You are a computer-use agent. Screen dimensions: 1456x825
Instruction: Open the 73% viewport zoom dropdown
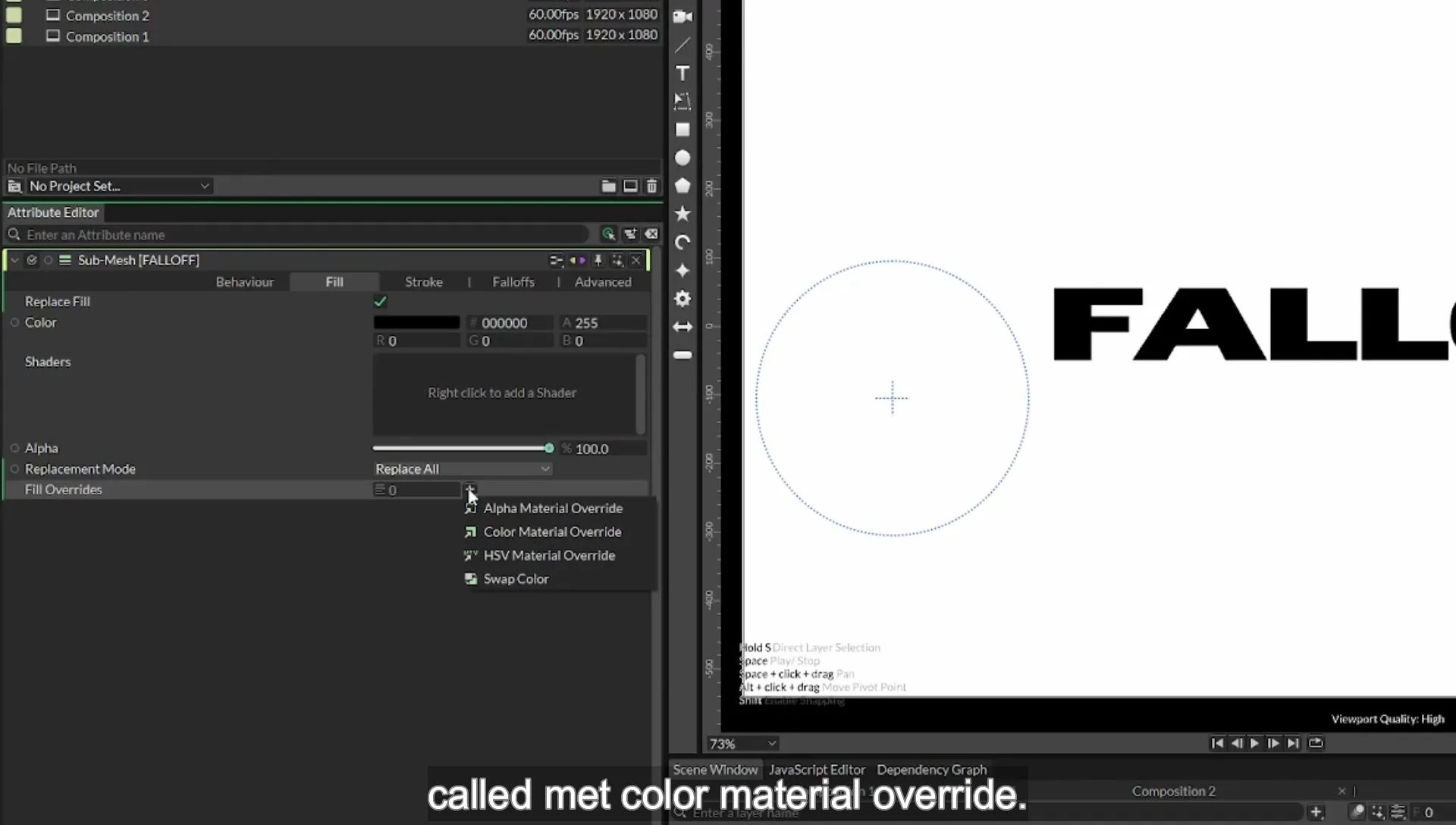click(x=742, y=744)
